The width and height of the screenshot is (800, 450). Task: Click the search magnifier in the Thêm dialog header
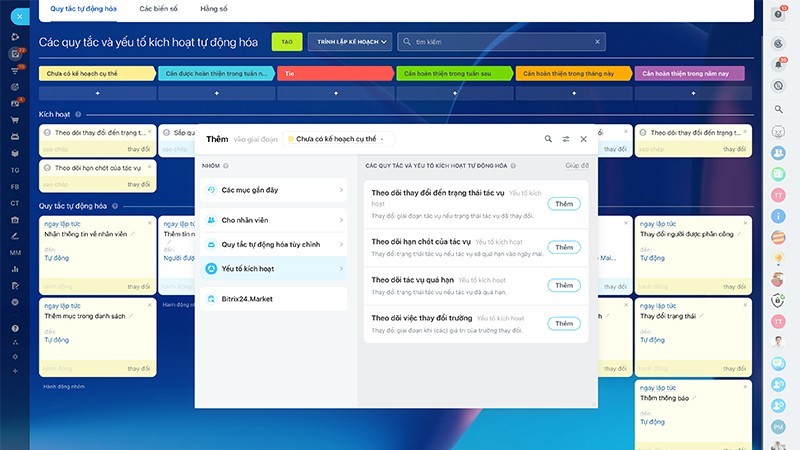[548, 139]
